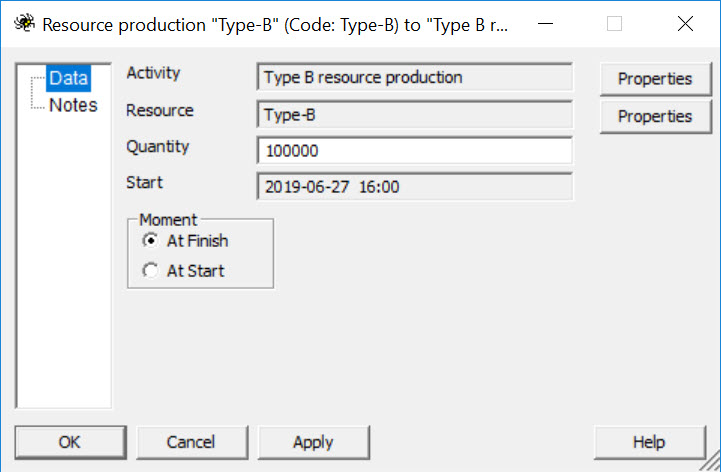Open Properties for the Activity row
Image resolution: width=721 pixels, height=472 pixels.
[654, 79]
